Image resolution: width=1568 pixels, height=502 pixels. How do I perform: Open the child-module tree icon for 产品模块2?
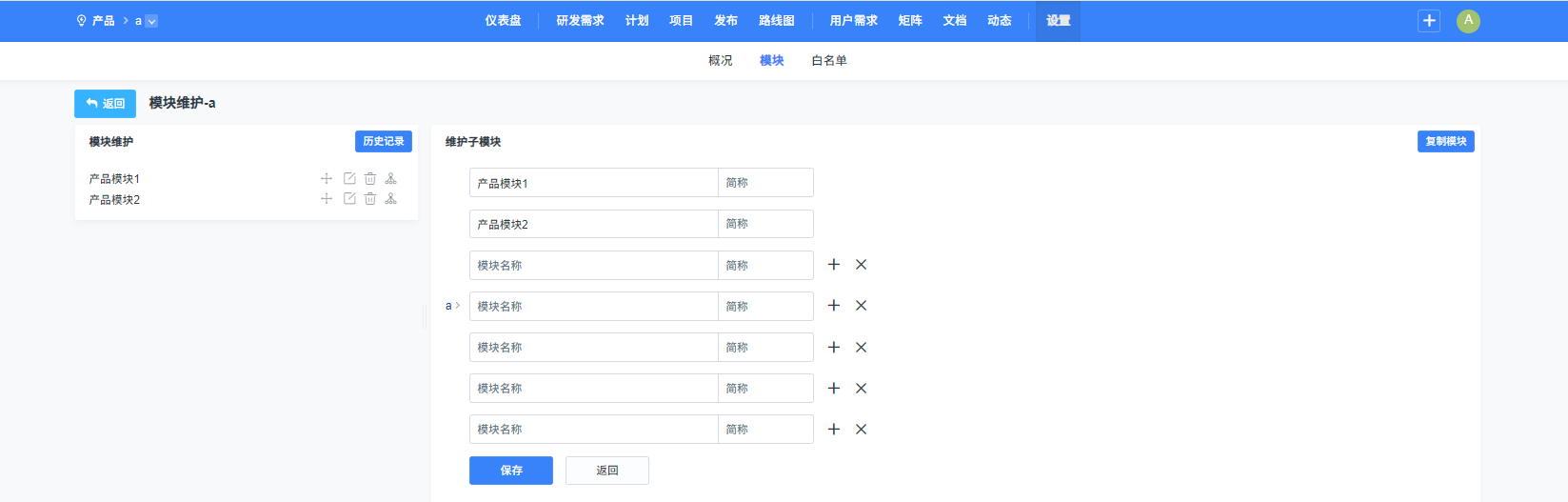click(x=390, y=198)
